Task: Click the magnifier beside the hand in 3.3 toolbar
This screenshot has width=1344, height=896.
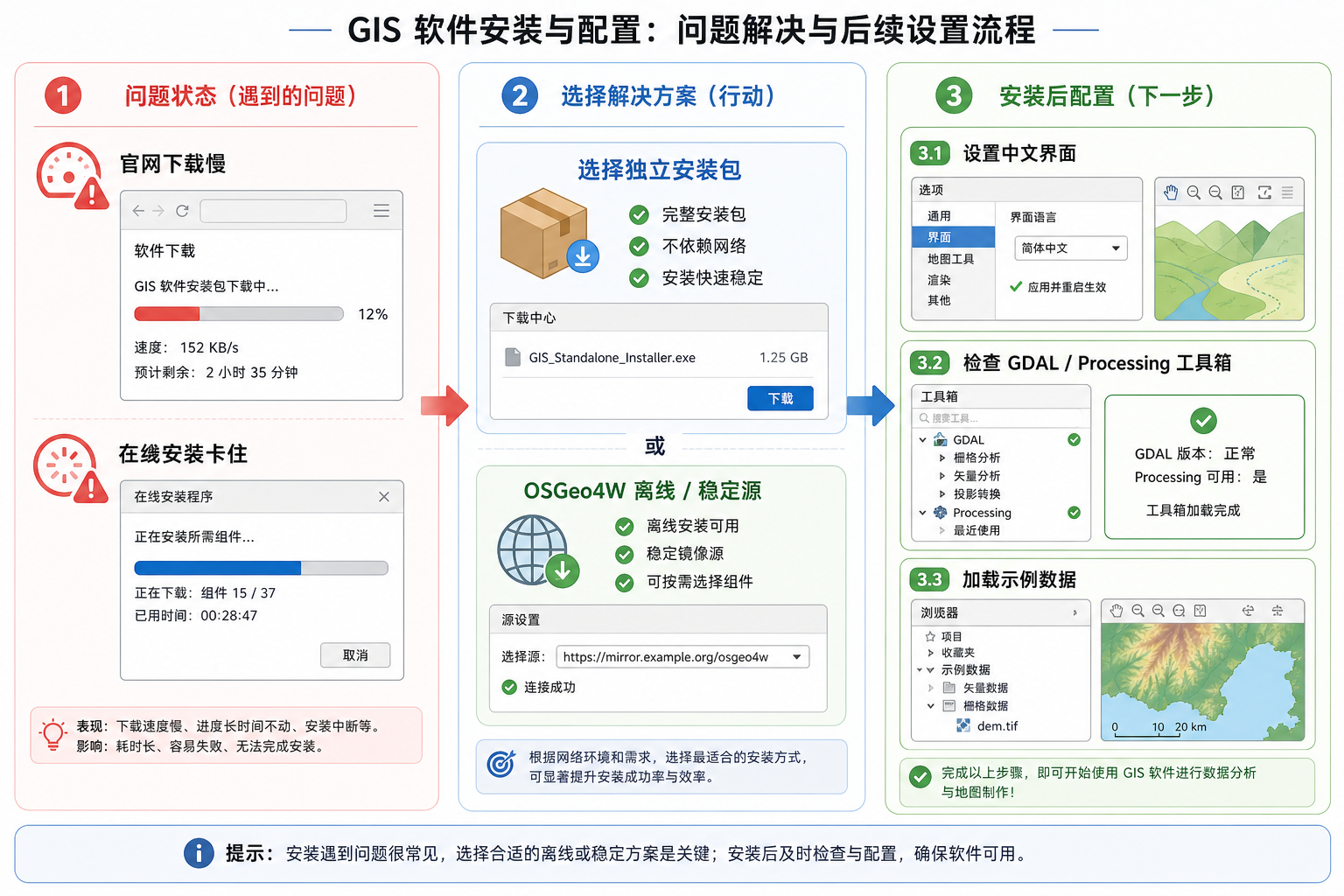Action: tap(1137, 611)
